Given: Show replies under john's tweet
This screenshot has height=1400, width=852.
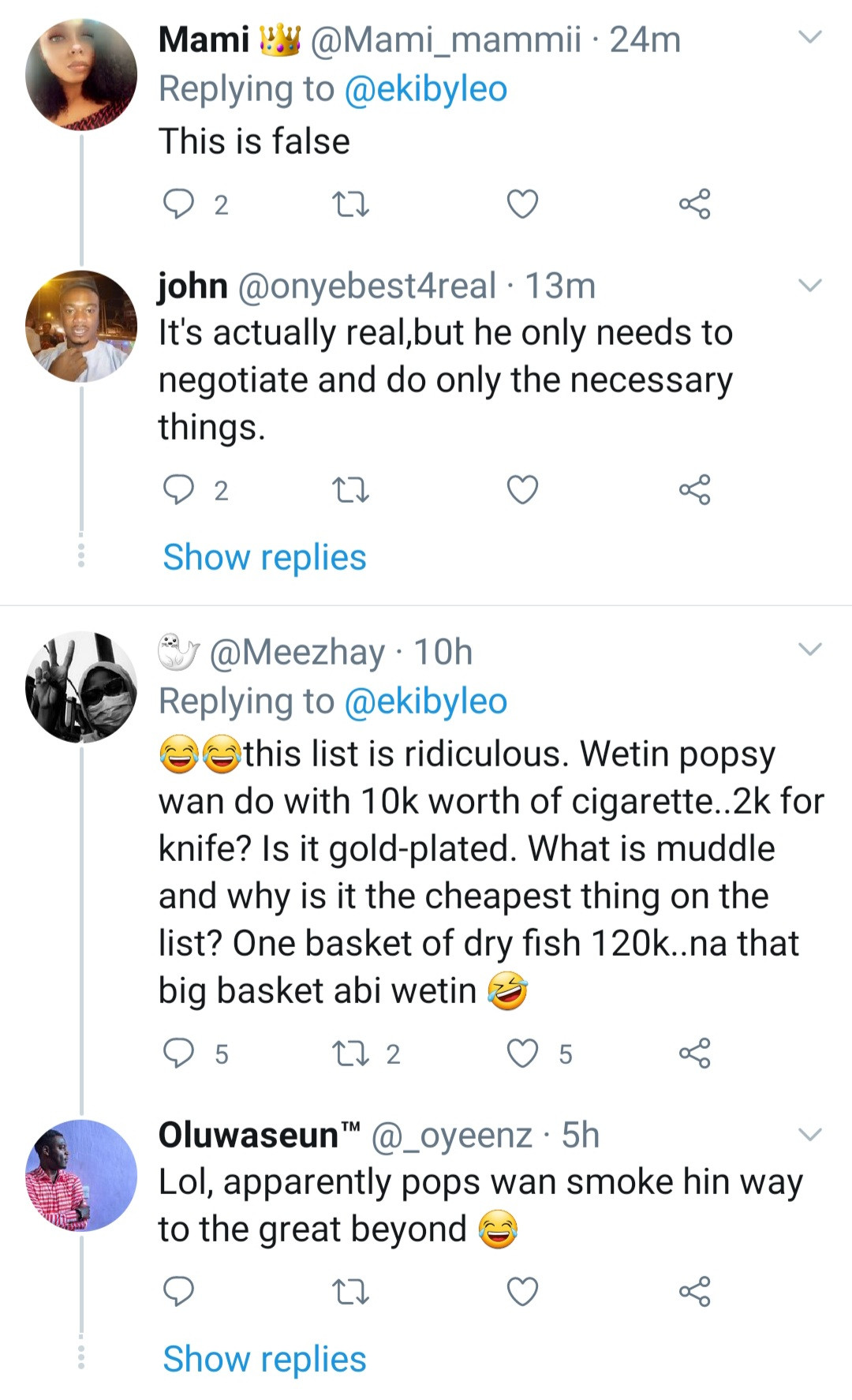Looking at the screenshot, I should pyautogui.click(x=264, y=557).
